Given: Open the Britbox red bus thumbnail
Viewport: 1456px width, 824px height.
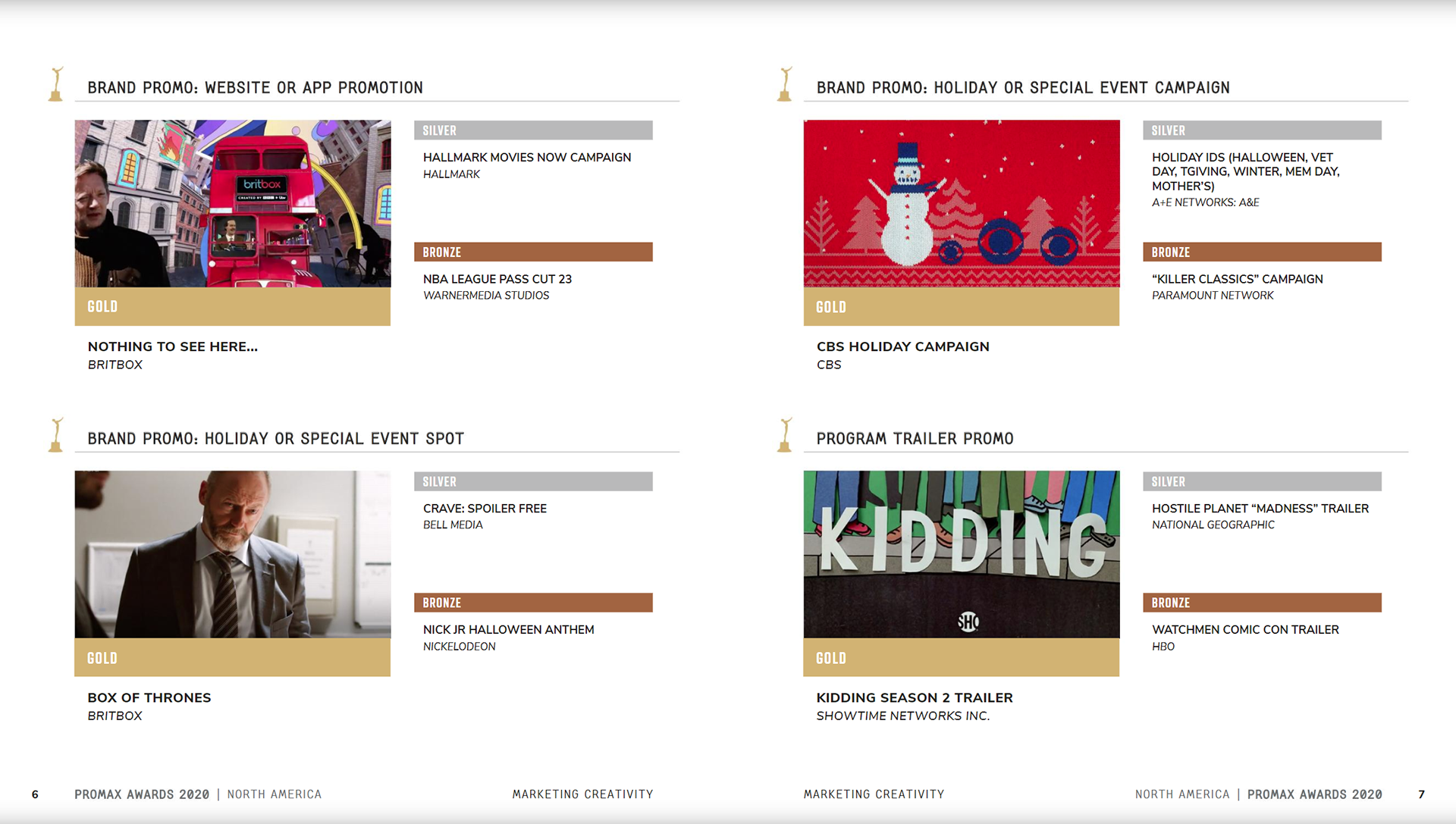Looking at the screenshot, I should tap(233, 203).
